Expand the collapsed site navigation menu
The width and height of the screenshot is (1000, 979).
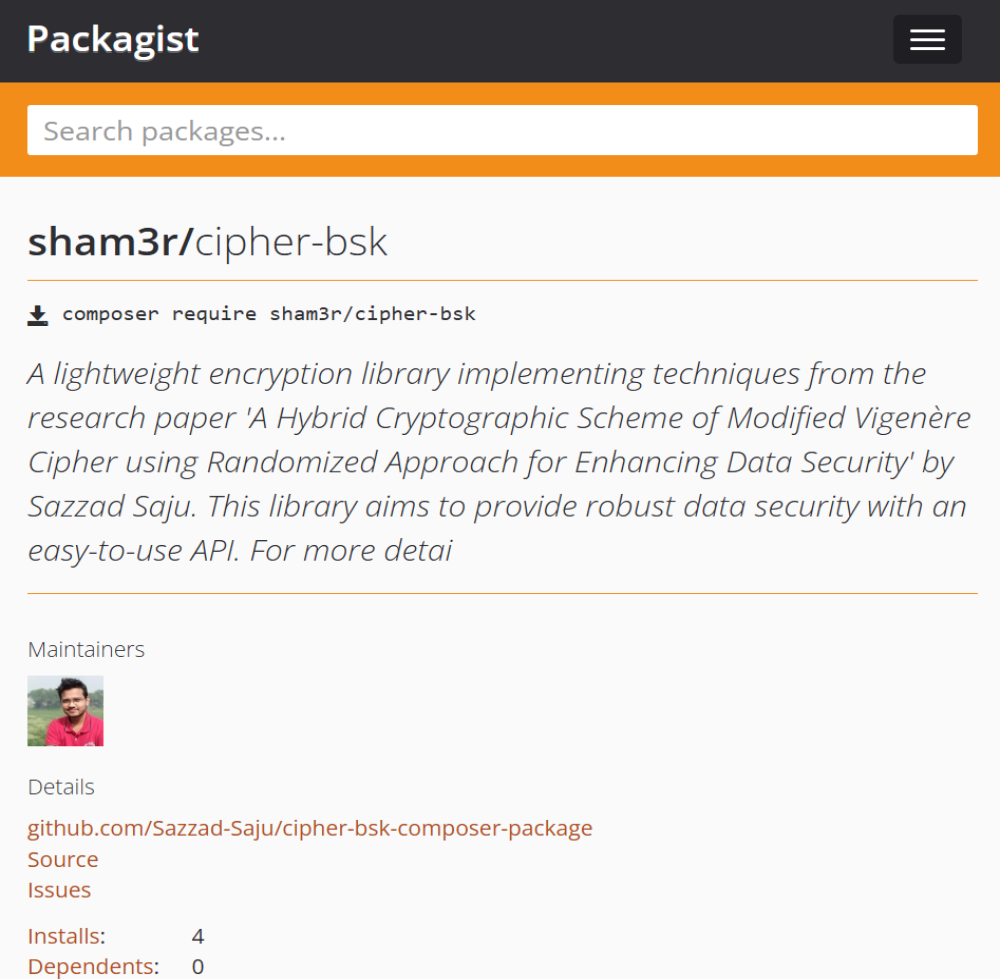point(926,39)
